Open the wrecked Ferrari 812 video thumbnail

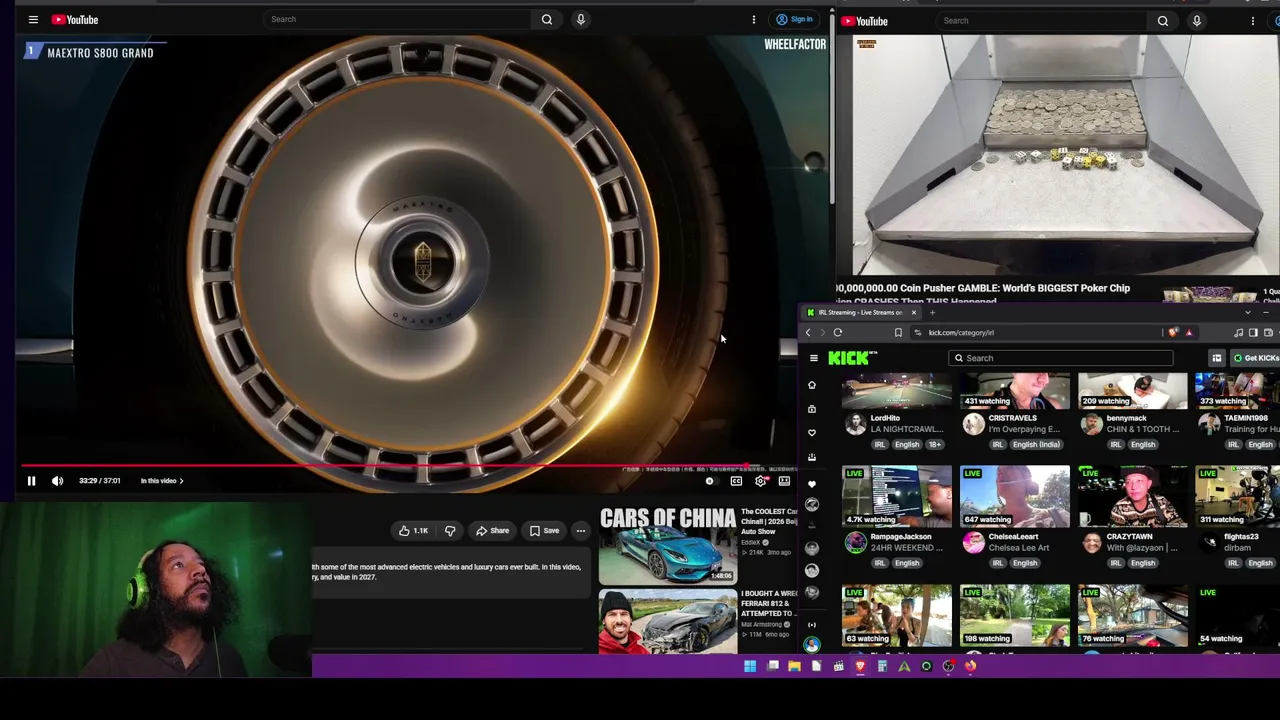click(x=667, y=622)
